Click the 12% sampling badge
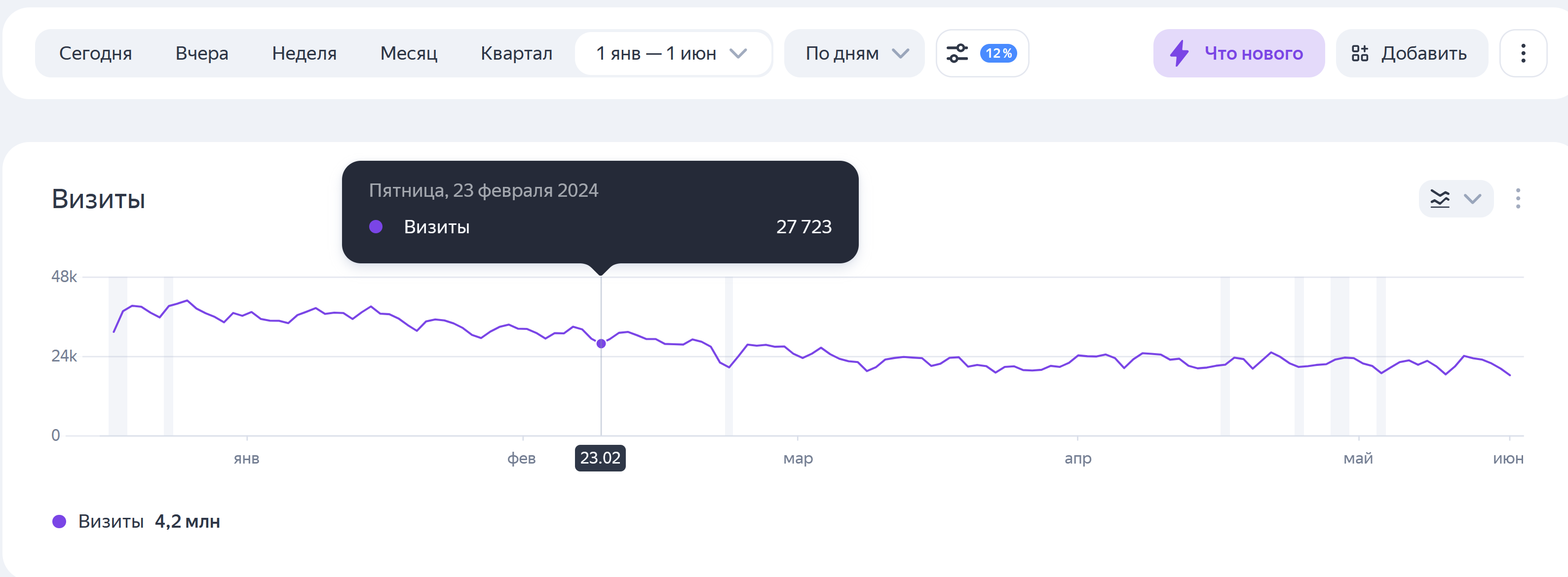Image resolution: width=1568 pixels, height=577 pixels. click(x=998, y=53)
